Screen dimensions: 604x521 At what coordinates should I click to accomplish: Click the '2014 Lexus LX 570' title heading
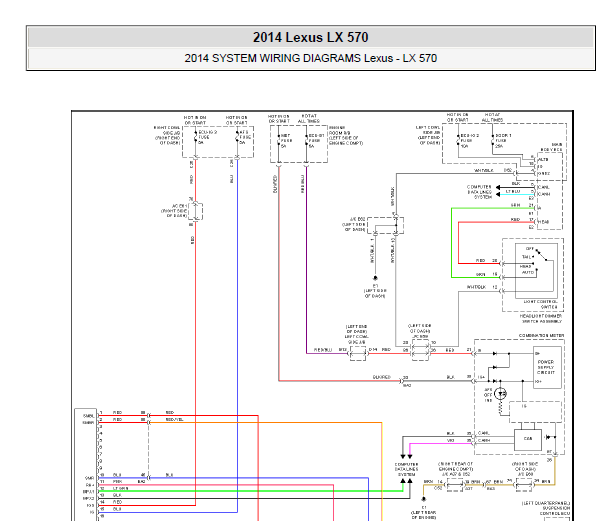[x=310, y=37]
